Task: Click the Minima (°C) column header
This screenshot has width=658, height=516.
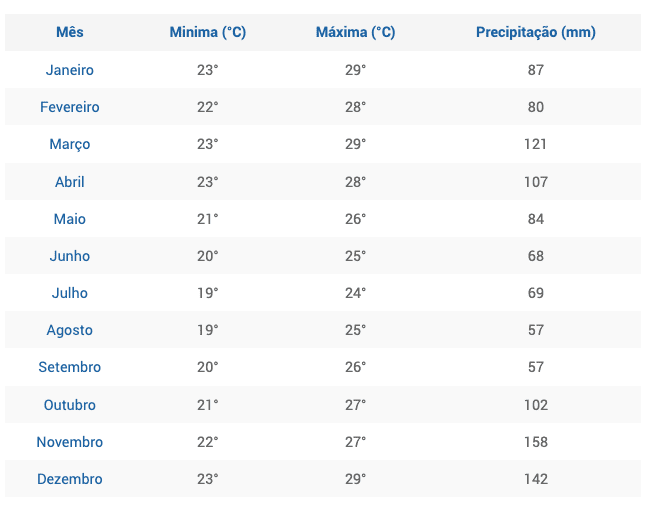Action: tap(208, 32)
